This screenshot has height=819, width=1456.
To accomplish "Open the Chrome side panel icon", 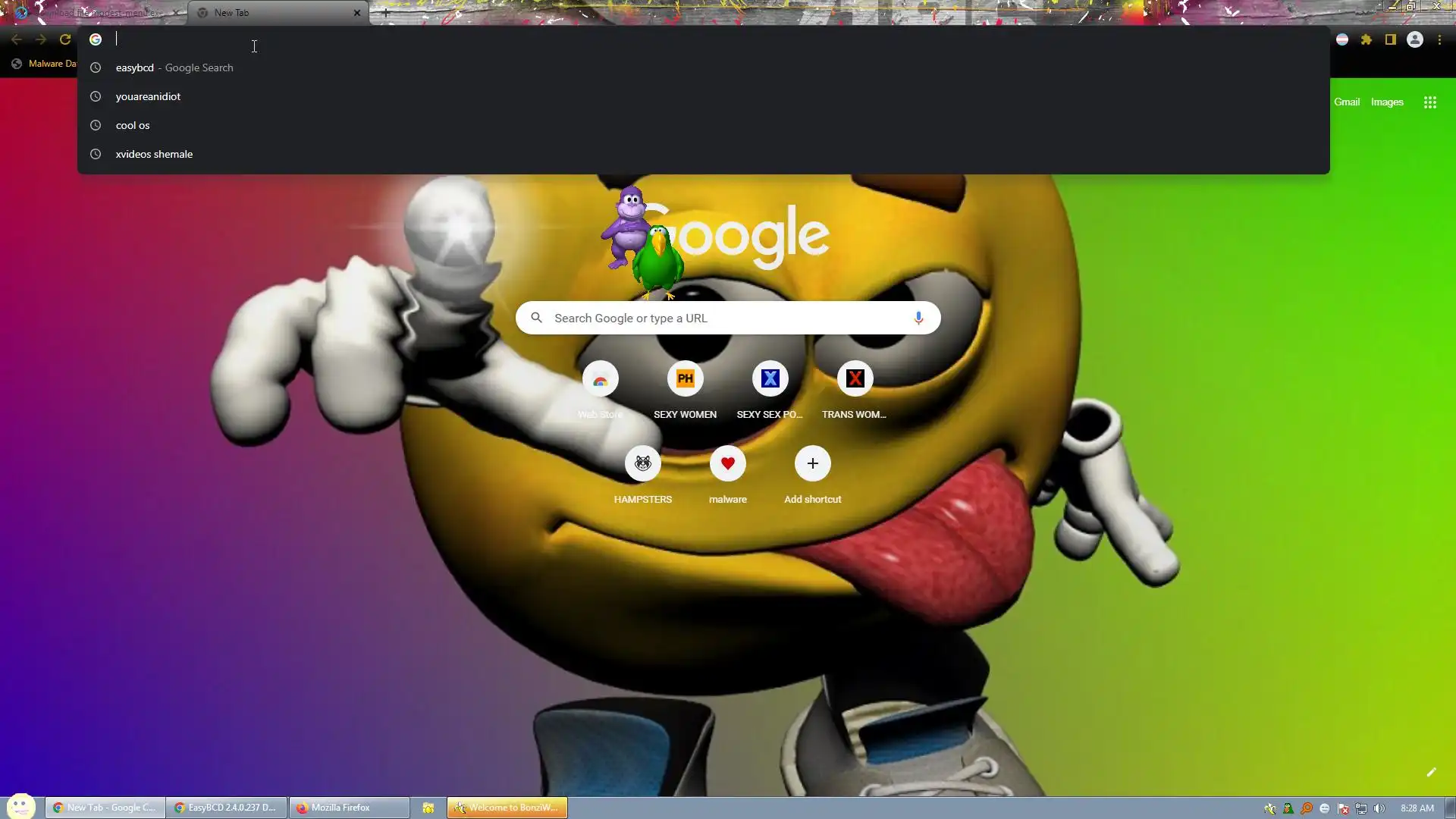I will pos(1391,39).
